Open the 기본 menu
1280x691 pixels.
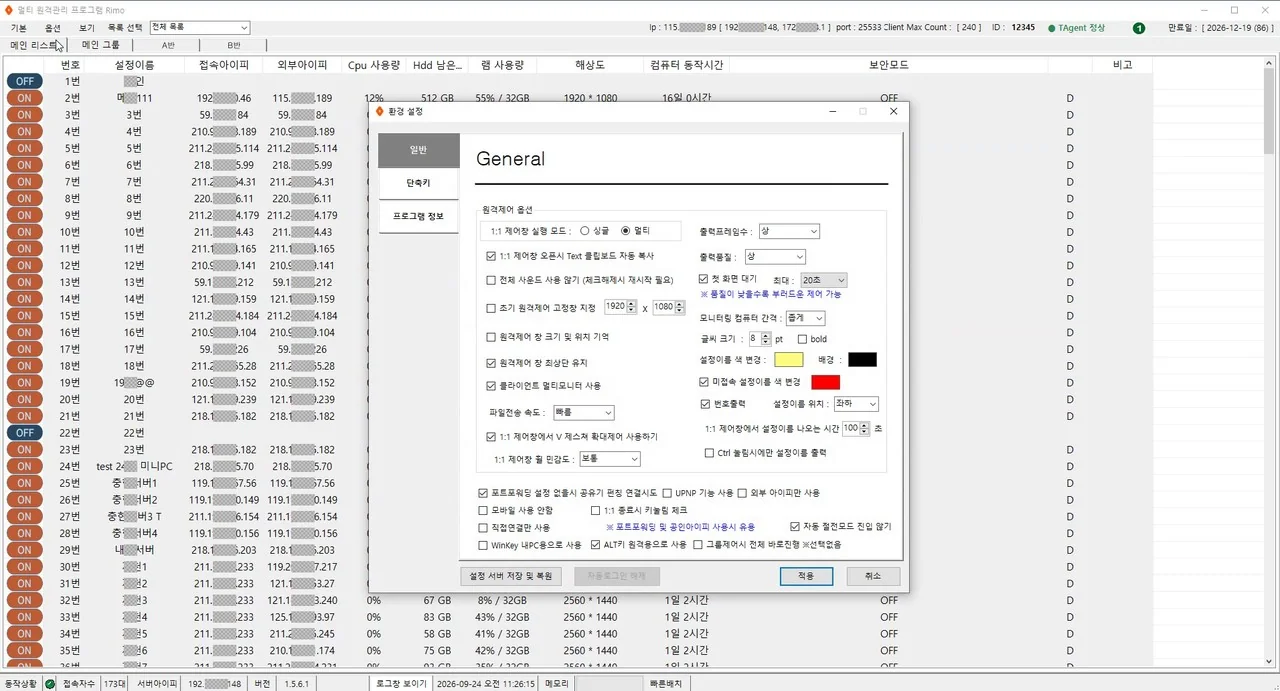click(19, 28)
